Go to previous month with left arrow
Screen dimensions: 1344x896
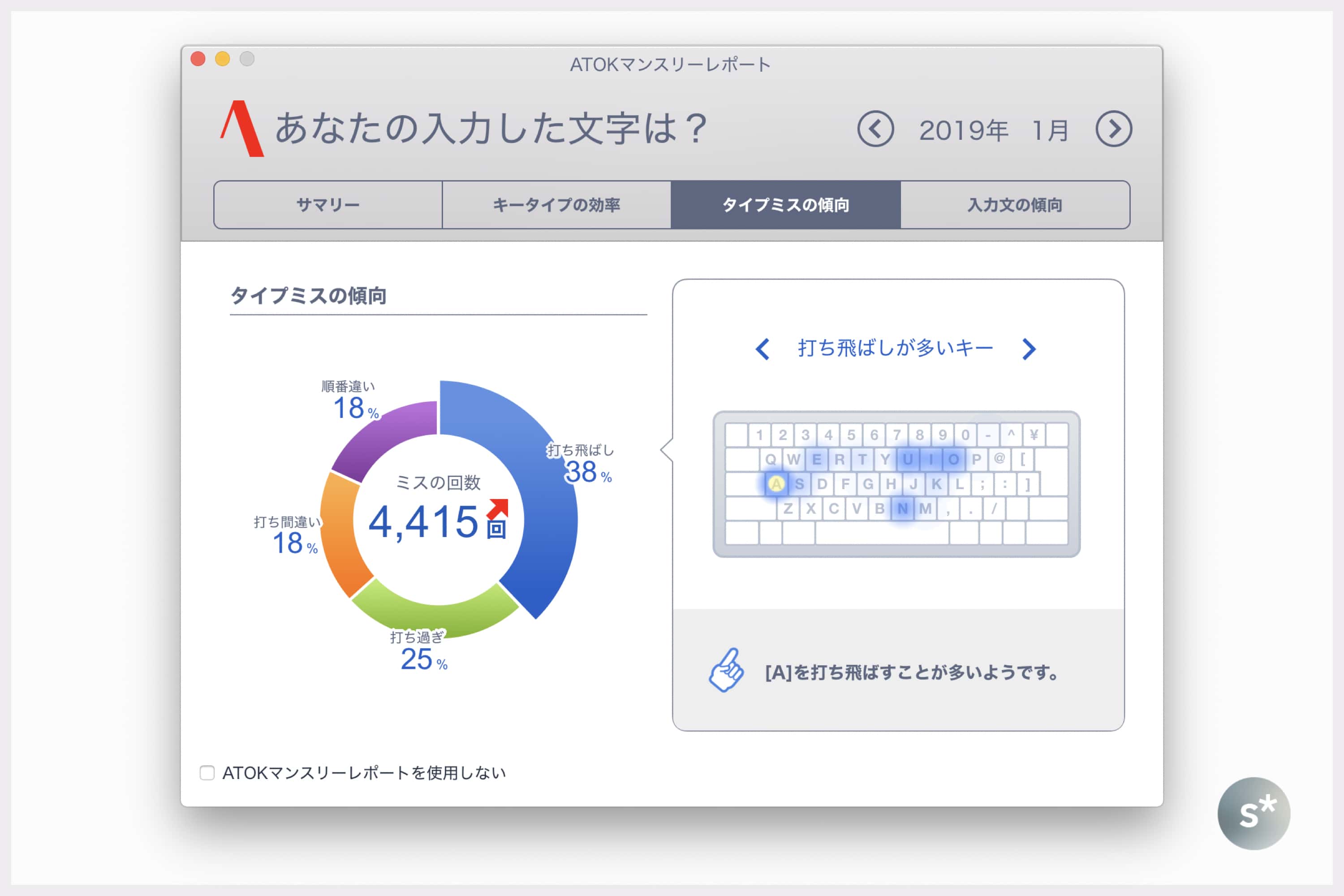pos(875,129)
